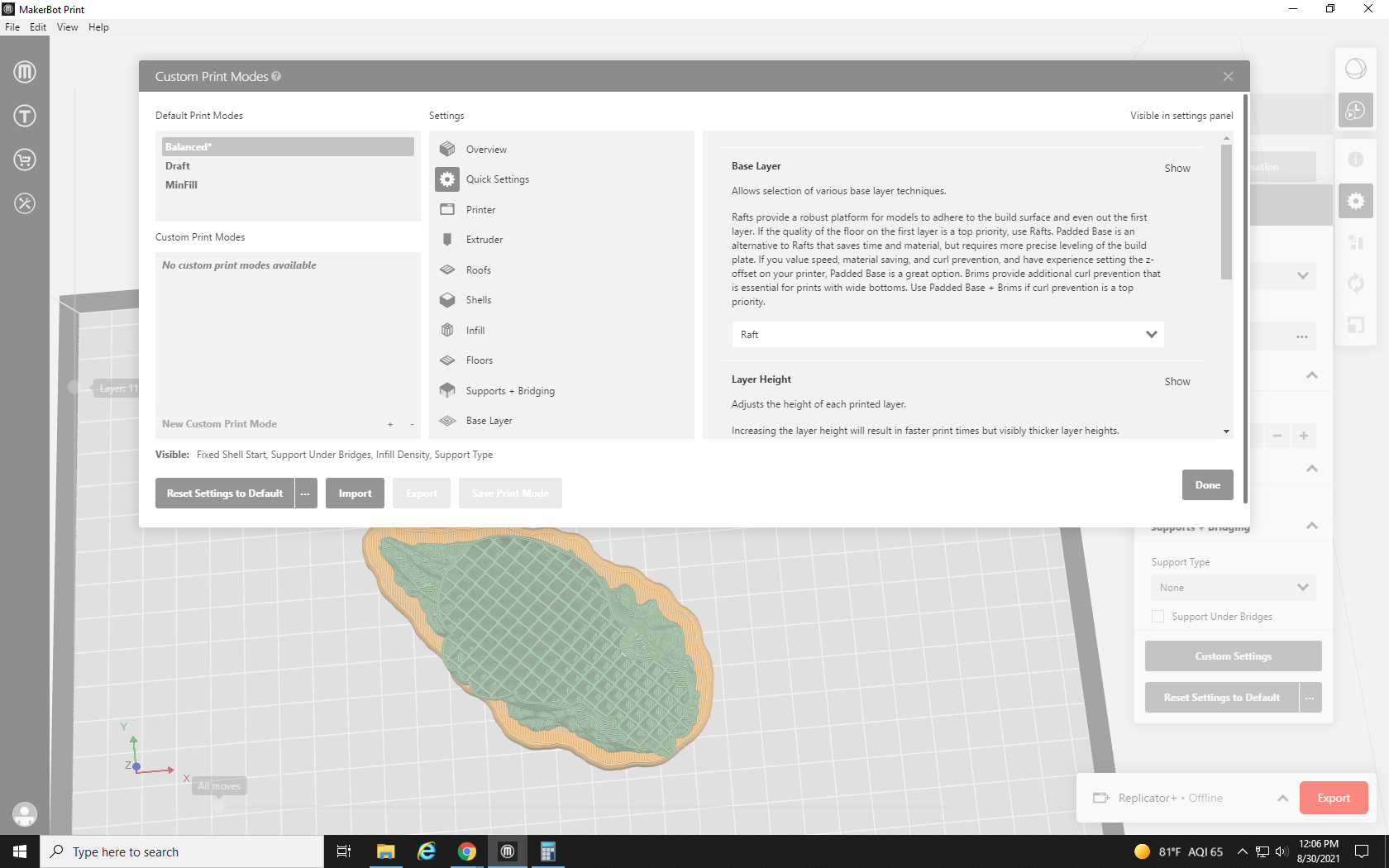Open File Explorer from the taskbar

click(x=385, y=851)
